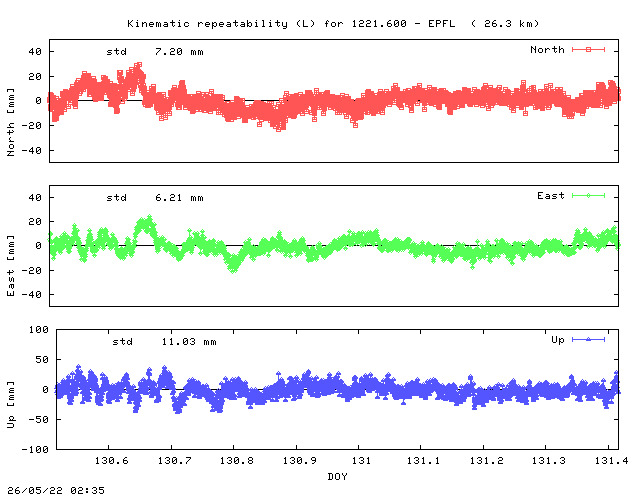Click the x-axis tick label '131'
This screenshot has height=496, width=640.
pyautogui.click(x=361, y=460)
